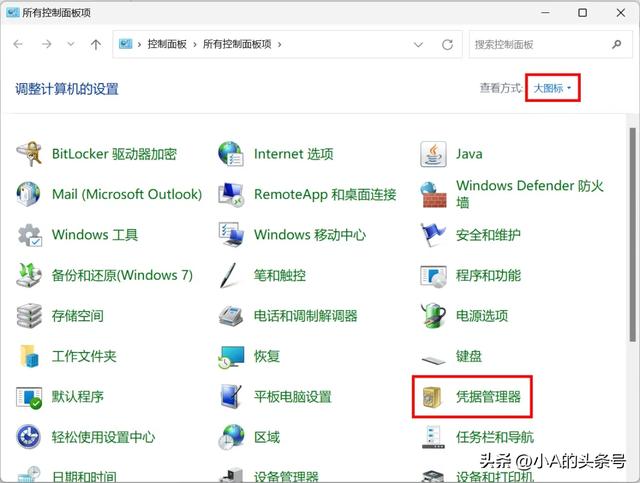Viewport: 640px width, 483px height.
Task: Open the 大图标 view mode dropdown
Action: click(x=552, y=88)
